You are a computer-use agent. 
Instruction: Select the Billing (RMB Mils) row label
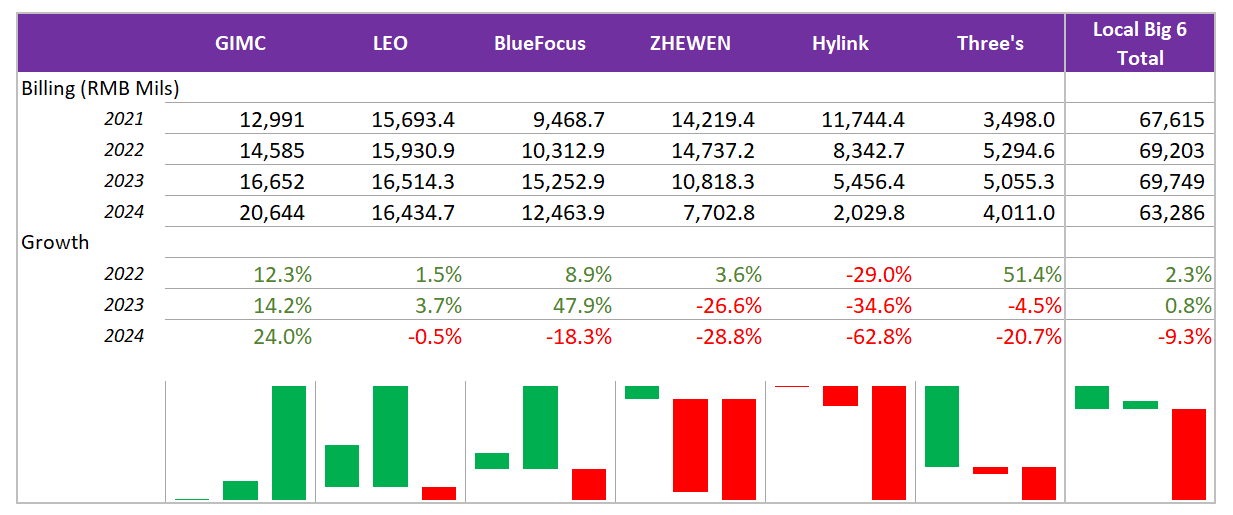click(x=100, y=88)
